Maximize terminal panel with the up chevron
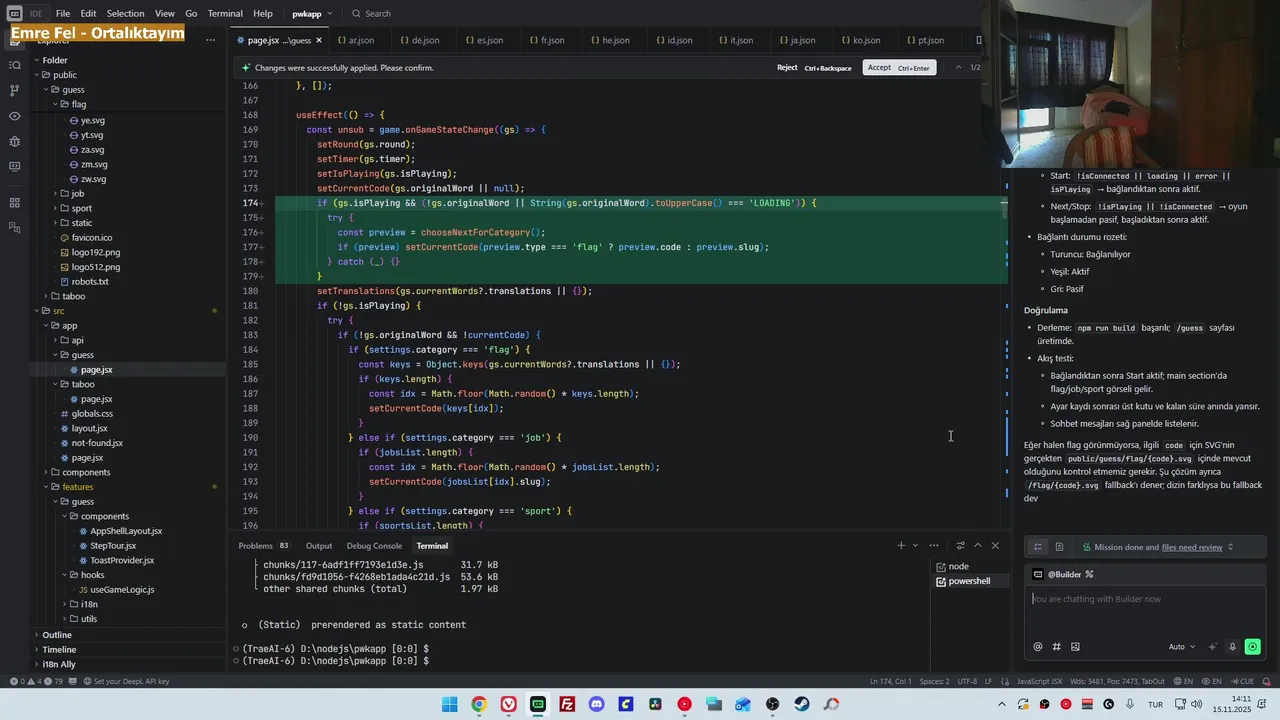The height and width of the screenshot is (720, 1280). click(x=977, y=546)
